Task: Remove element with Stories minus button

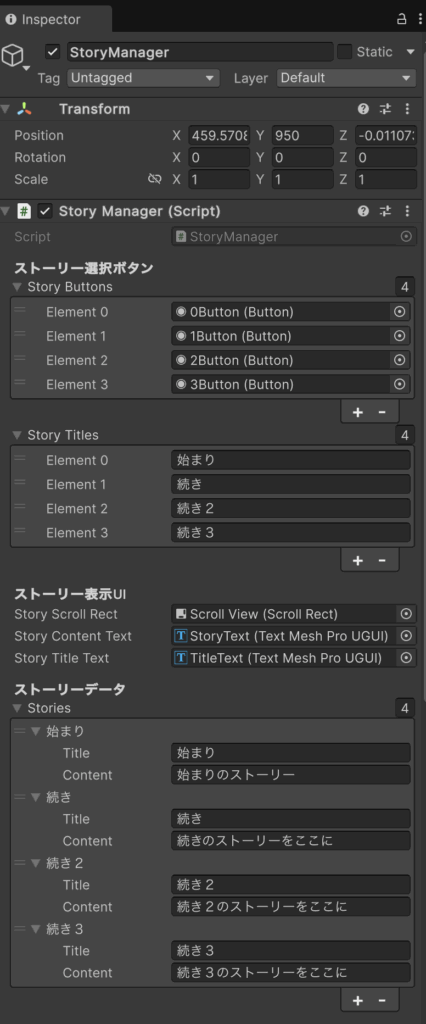Action: (x=382, y=1000)
